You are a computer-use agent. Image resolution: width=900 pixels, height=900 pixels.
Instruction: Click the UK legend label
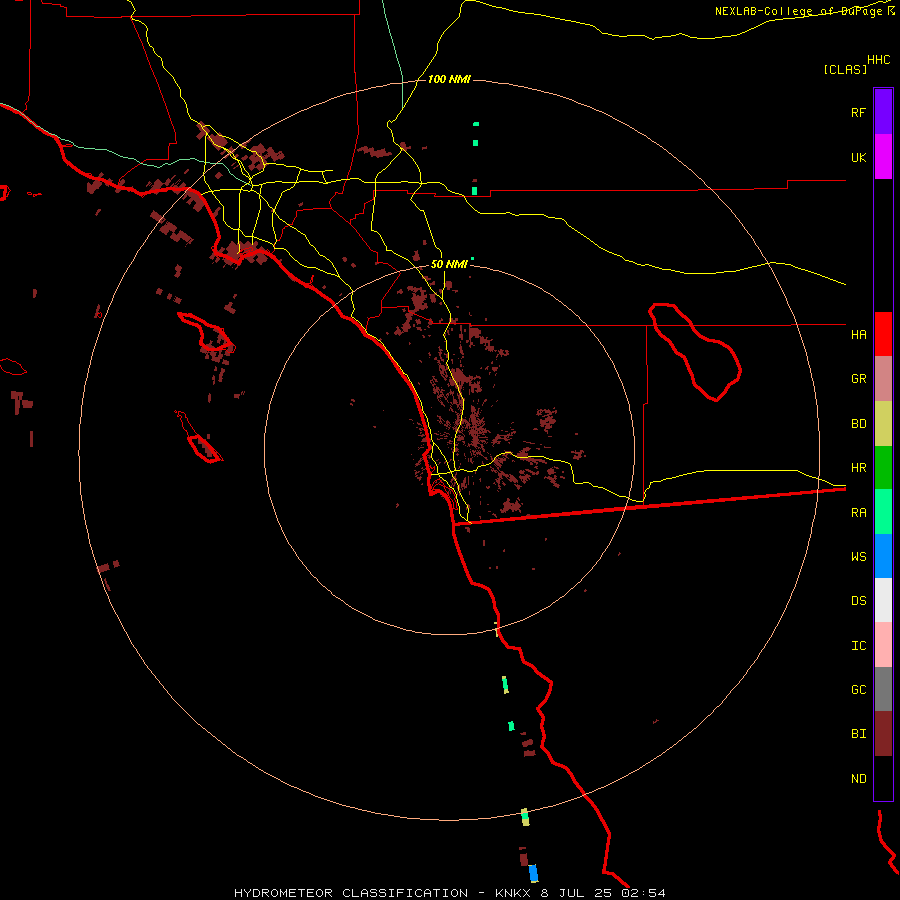pyautogui.click(x=858, y=157)
